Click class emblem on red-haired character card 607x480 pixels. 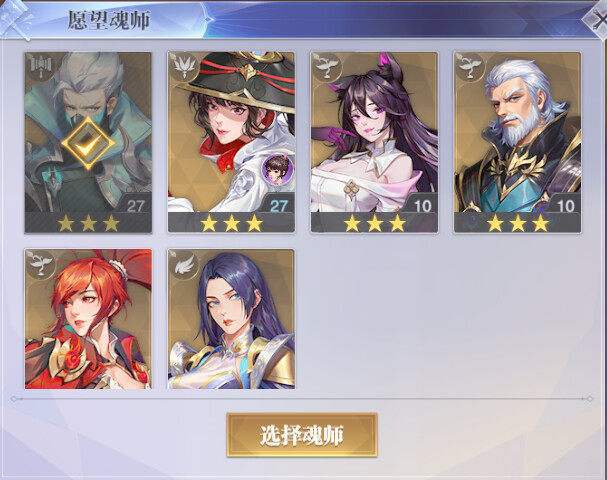click(x=41, y=264)
